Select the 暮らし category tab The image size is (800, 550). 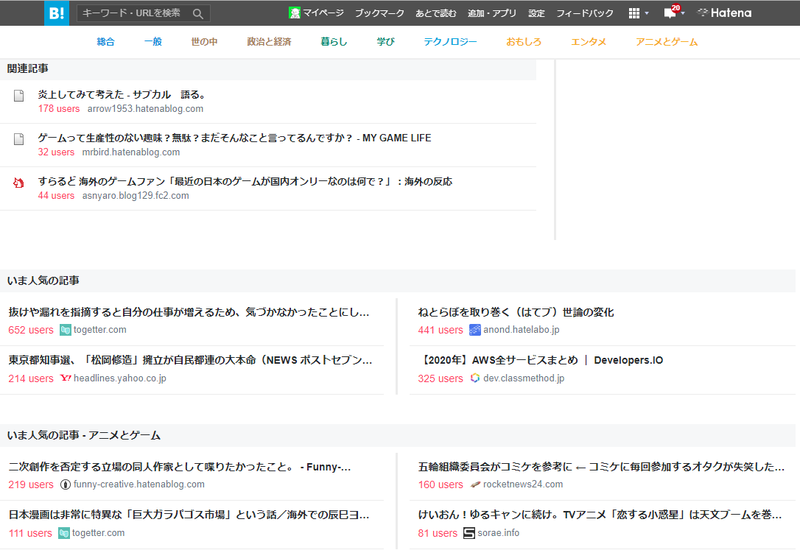pos(334,42)
